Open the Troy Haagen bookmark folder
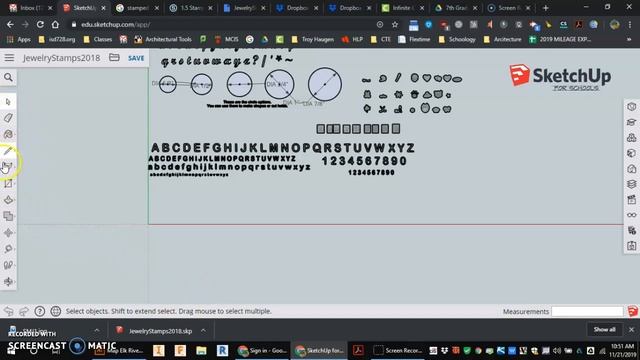Screen dimensions: 640x360 [x=313, y=39]
